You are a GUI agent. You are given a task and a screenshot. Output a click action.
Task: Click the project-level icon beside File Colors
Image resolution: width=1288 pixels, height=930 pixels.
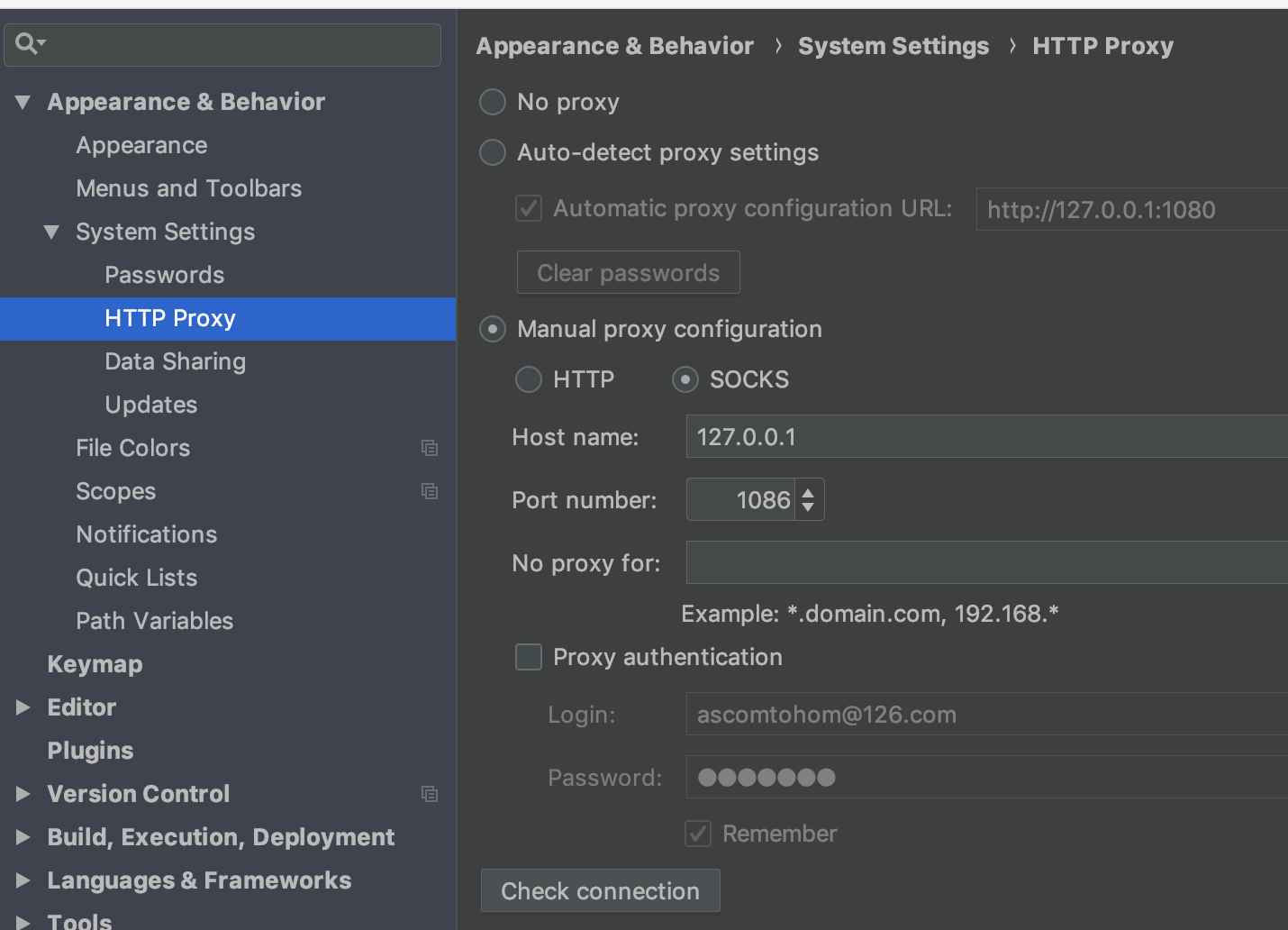click(x=430, y=448)
